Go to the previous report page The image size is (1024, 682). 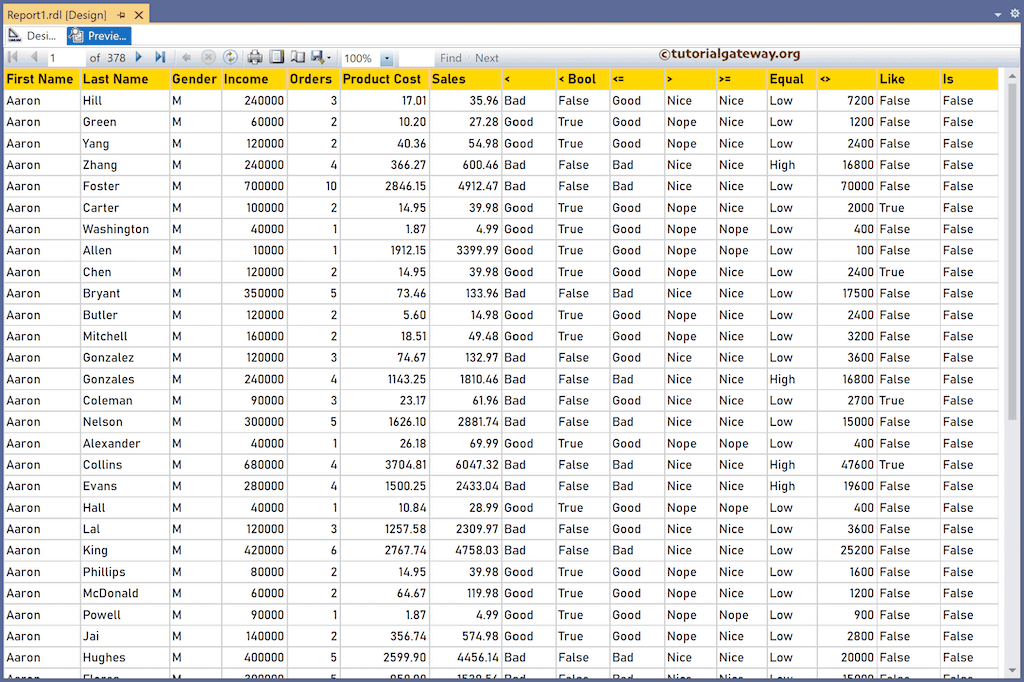[33, 57]
